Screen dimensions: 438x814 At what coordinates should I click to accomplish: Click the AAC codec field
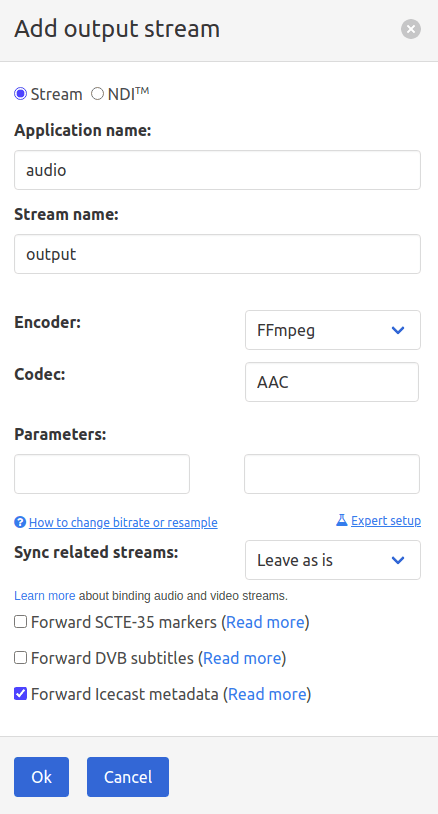332,382
